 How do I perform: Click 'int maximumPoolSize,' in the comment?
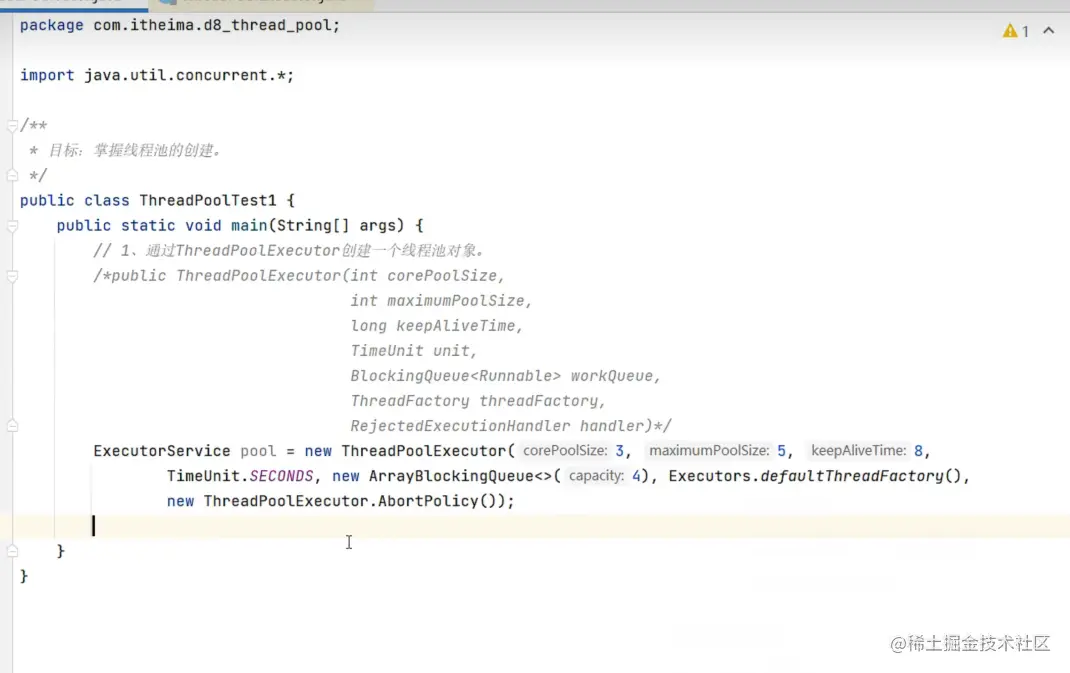pyautogui.click(x=442, y=301)
